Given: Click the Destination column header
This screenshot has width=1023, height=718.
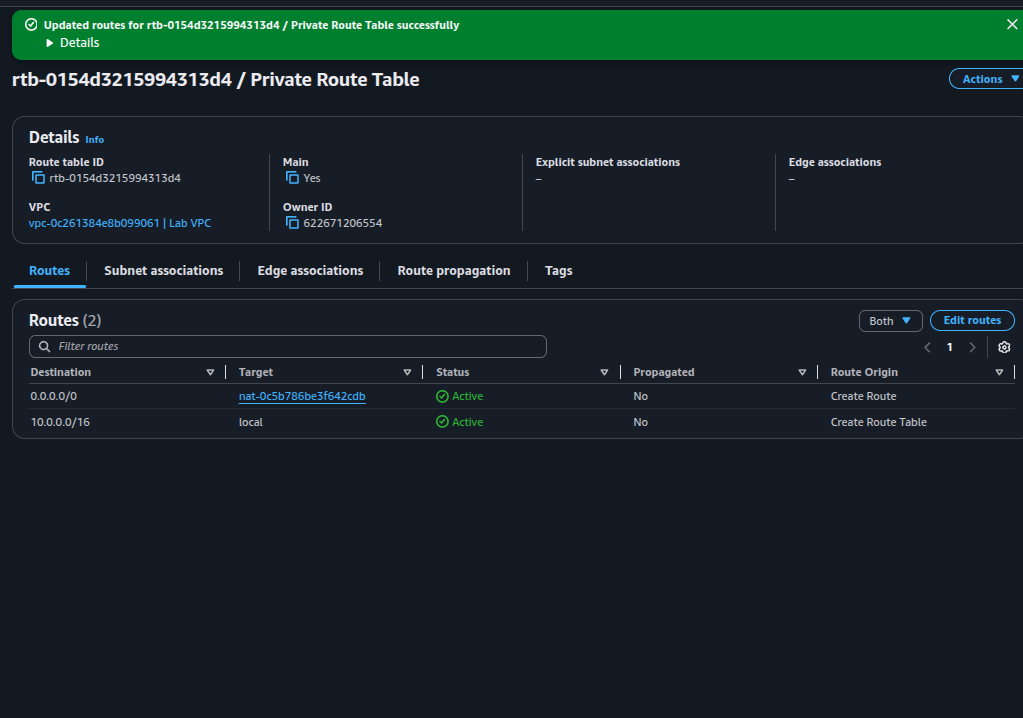Looking at the screenshot, I should click(x=61, y=372).
